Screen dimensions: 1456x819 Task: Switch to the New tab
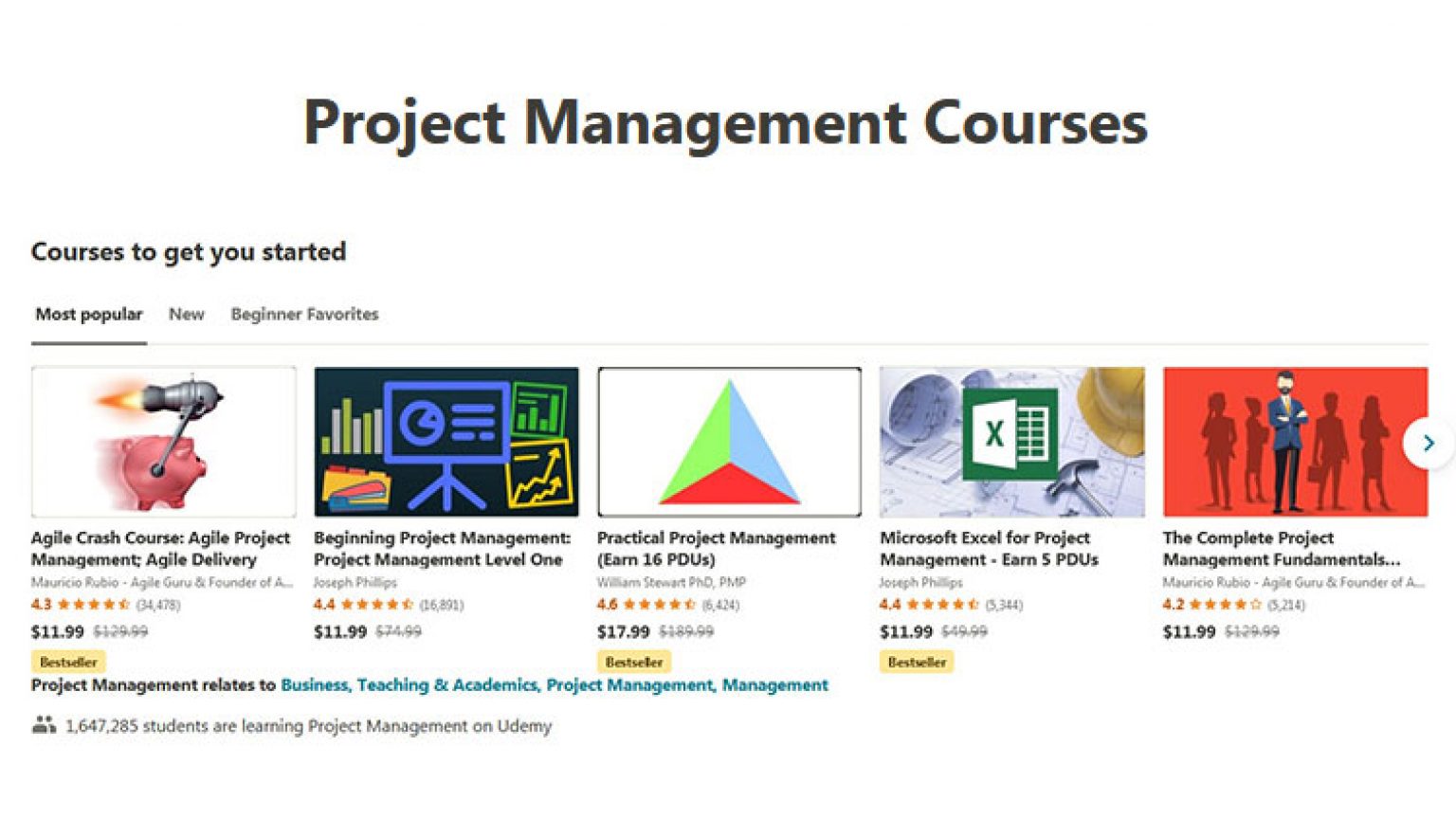[x=186, y=314]
